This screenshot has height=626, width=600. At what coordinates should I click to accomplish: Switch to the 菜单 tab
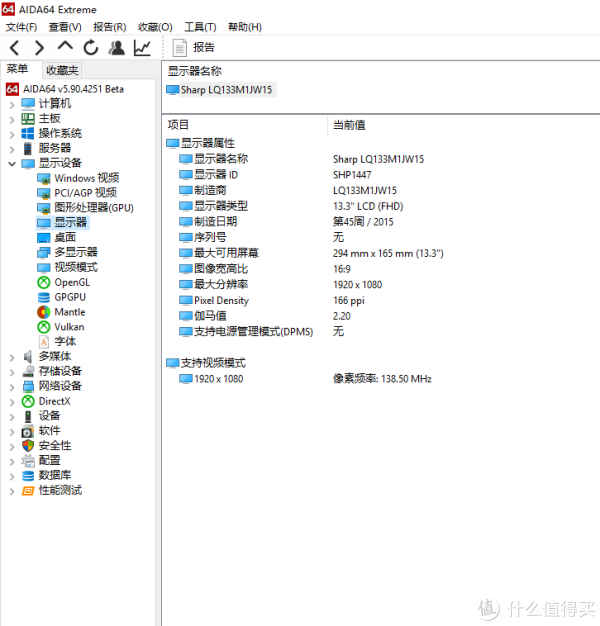(17, 69)
